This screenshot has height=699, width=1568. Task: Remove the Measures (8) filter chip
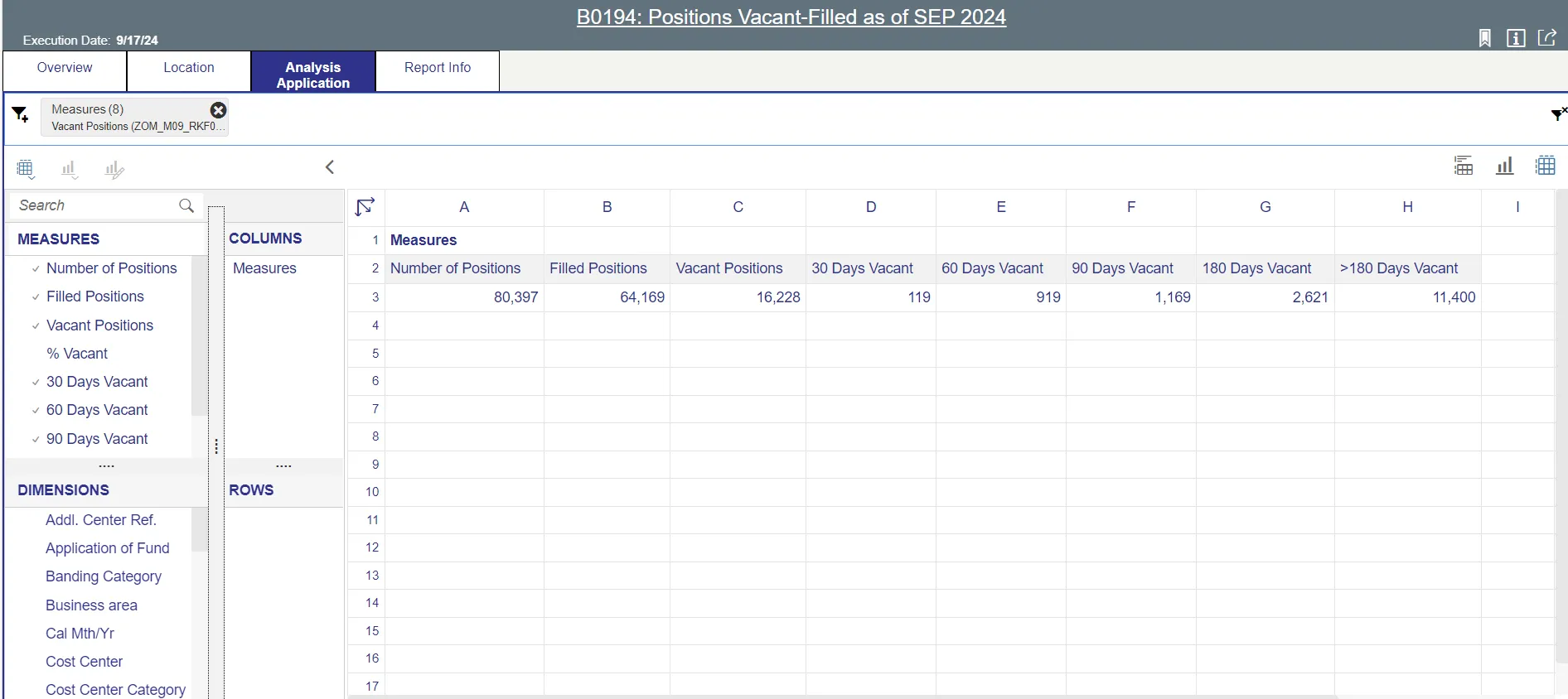218,110
